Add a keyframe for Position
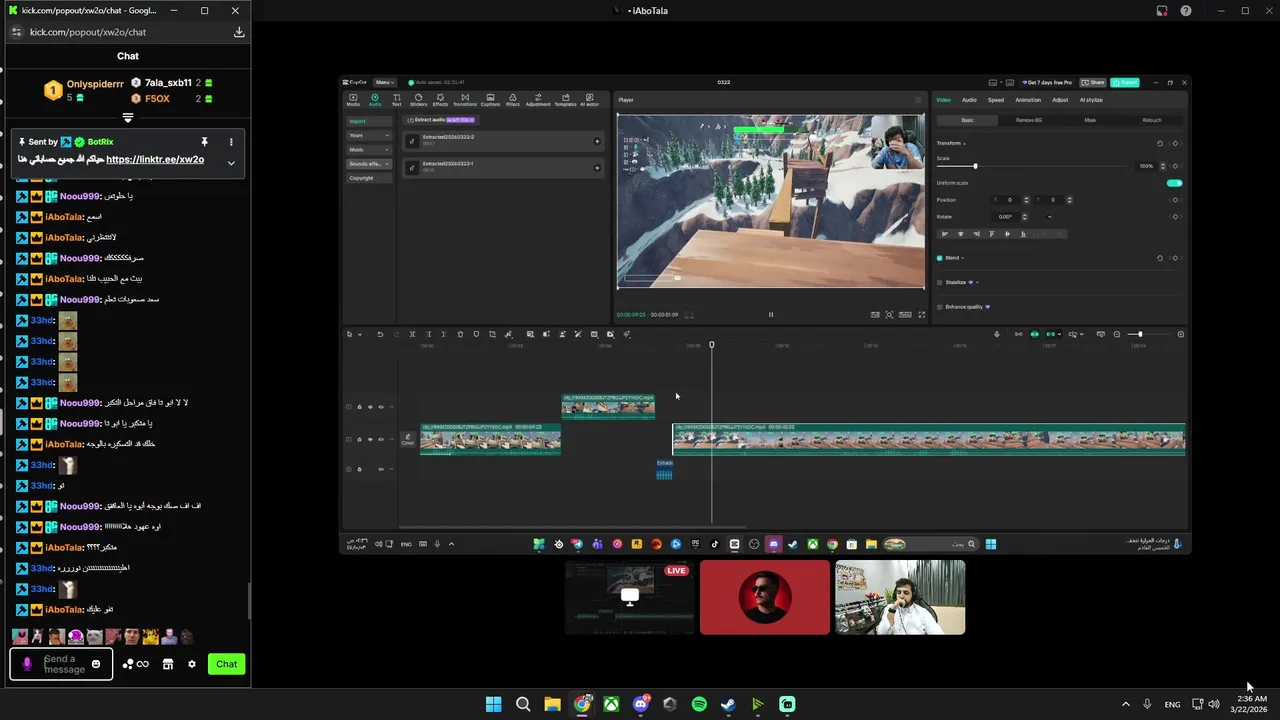Screen dimensions: 1280x720 pos(1175,200)
